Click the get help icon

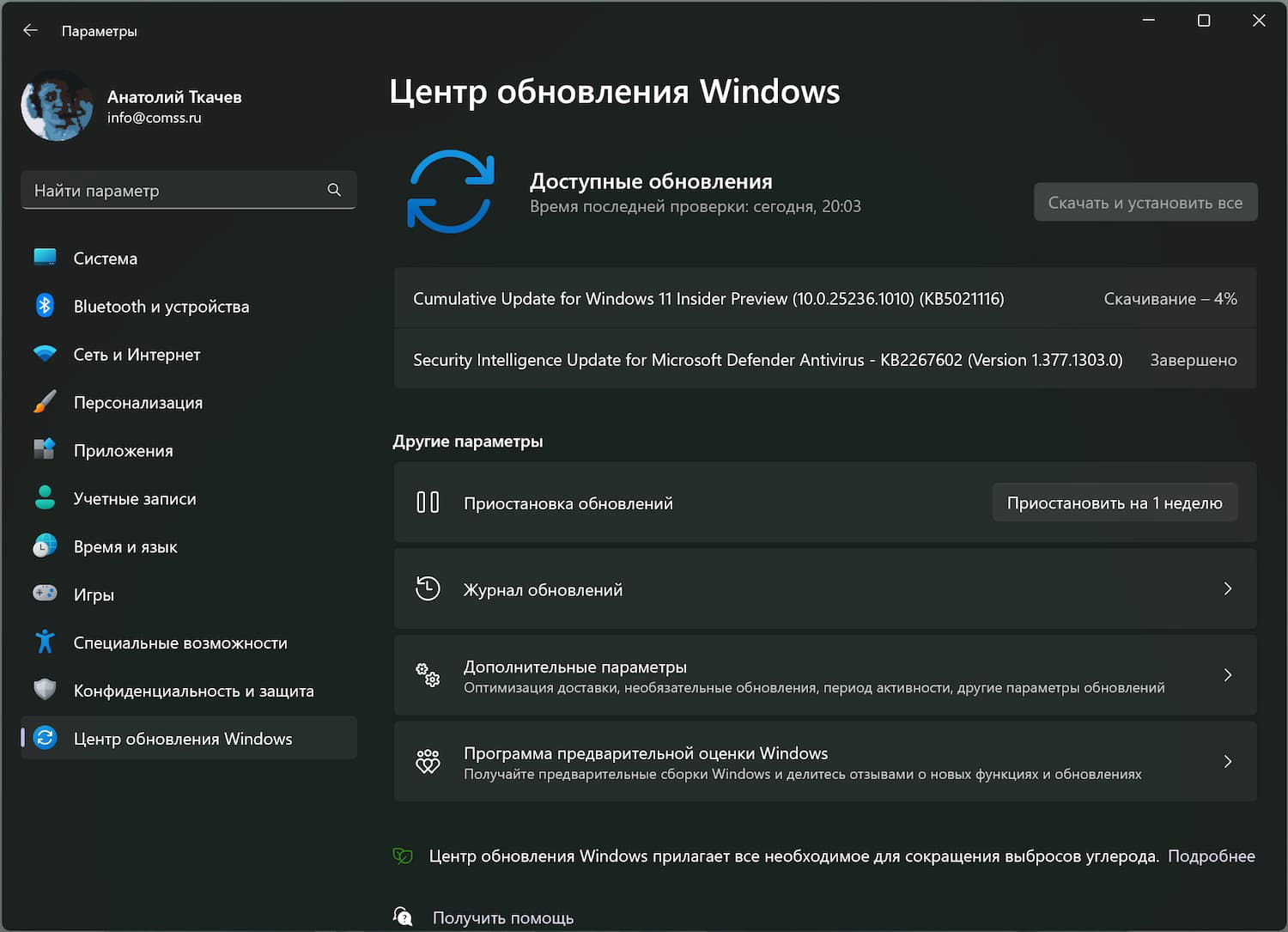tap(403, 917)
